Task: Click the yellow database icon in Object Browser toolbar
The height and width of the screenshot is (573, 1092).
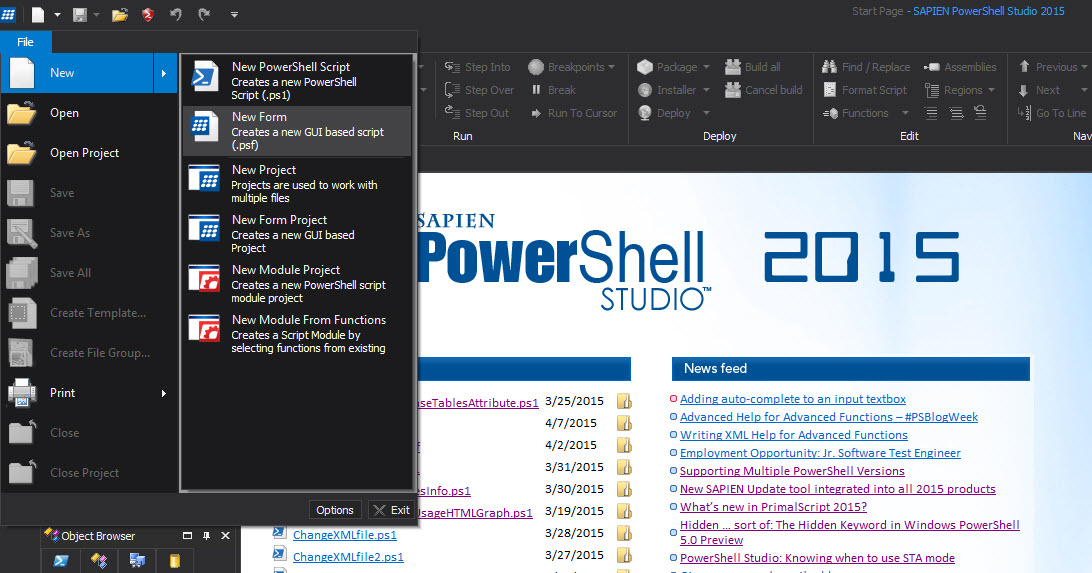Action: pyautogui.click(x=174, y=560)
